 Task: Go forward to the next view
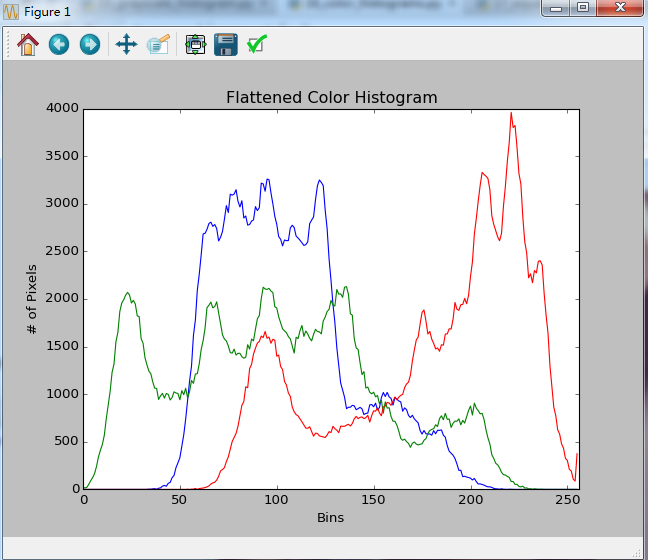click(x=90, y=44)
